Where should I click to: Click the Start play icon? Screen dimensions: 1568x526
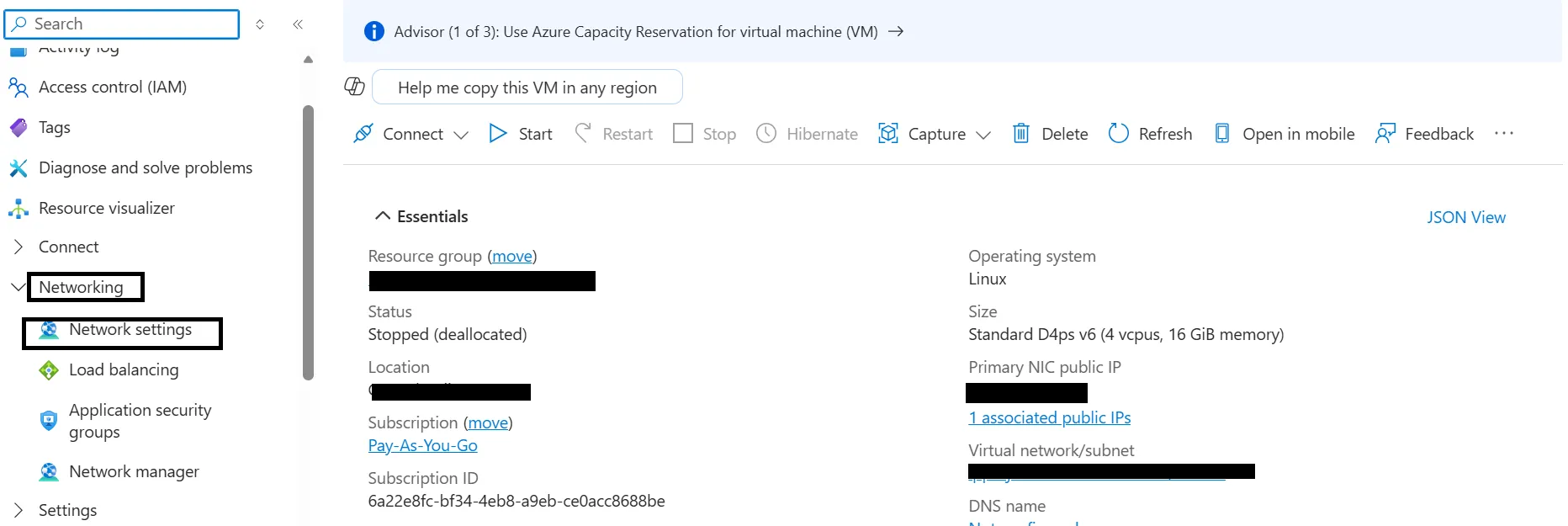[x=498, y=133]
